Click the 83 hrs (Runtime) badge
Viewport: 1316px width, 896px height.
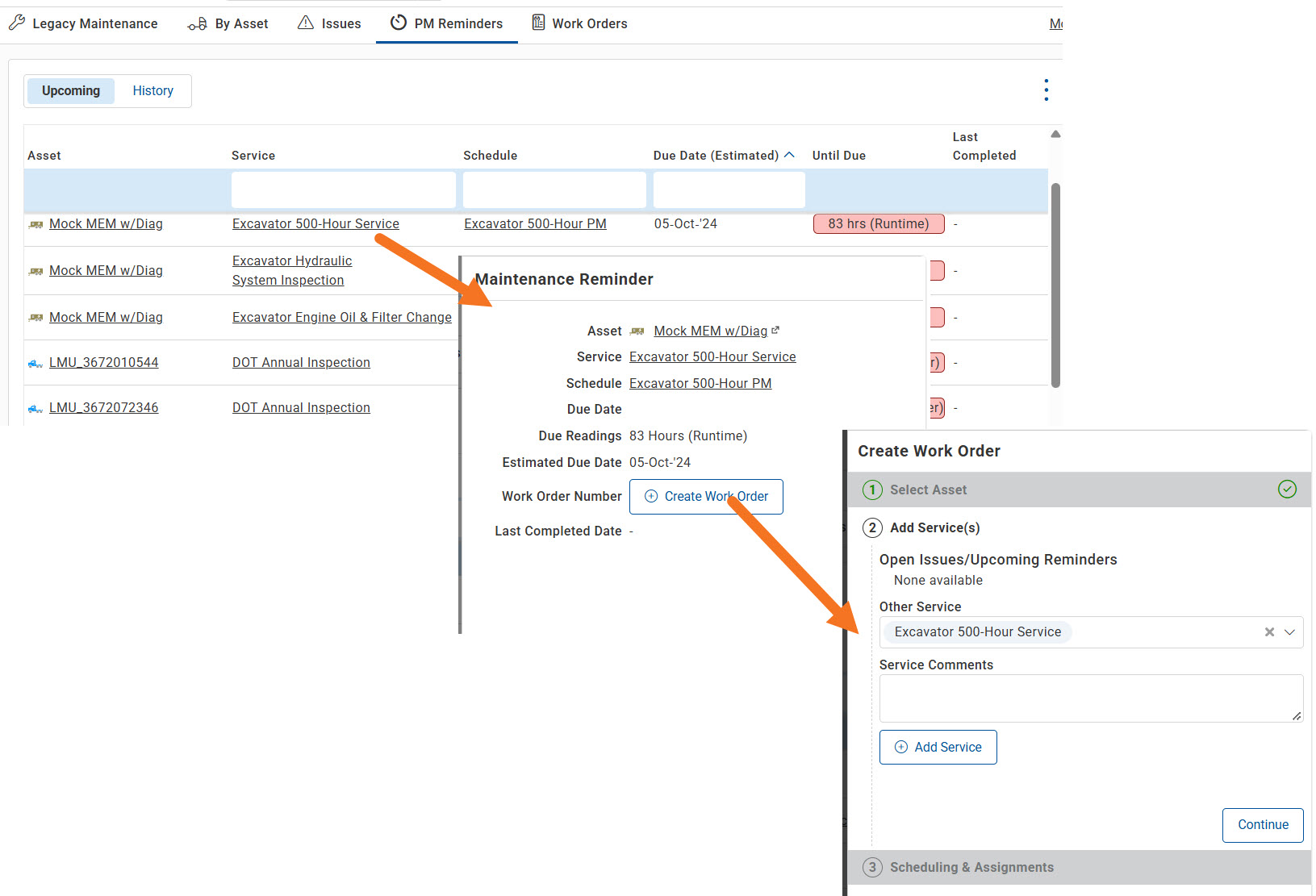pos(879,224)
